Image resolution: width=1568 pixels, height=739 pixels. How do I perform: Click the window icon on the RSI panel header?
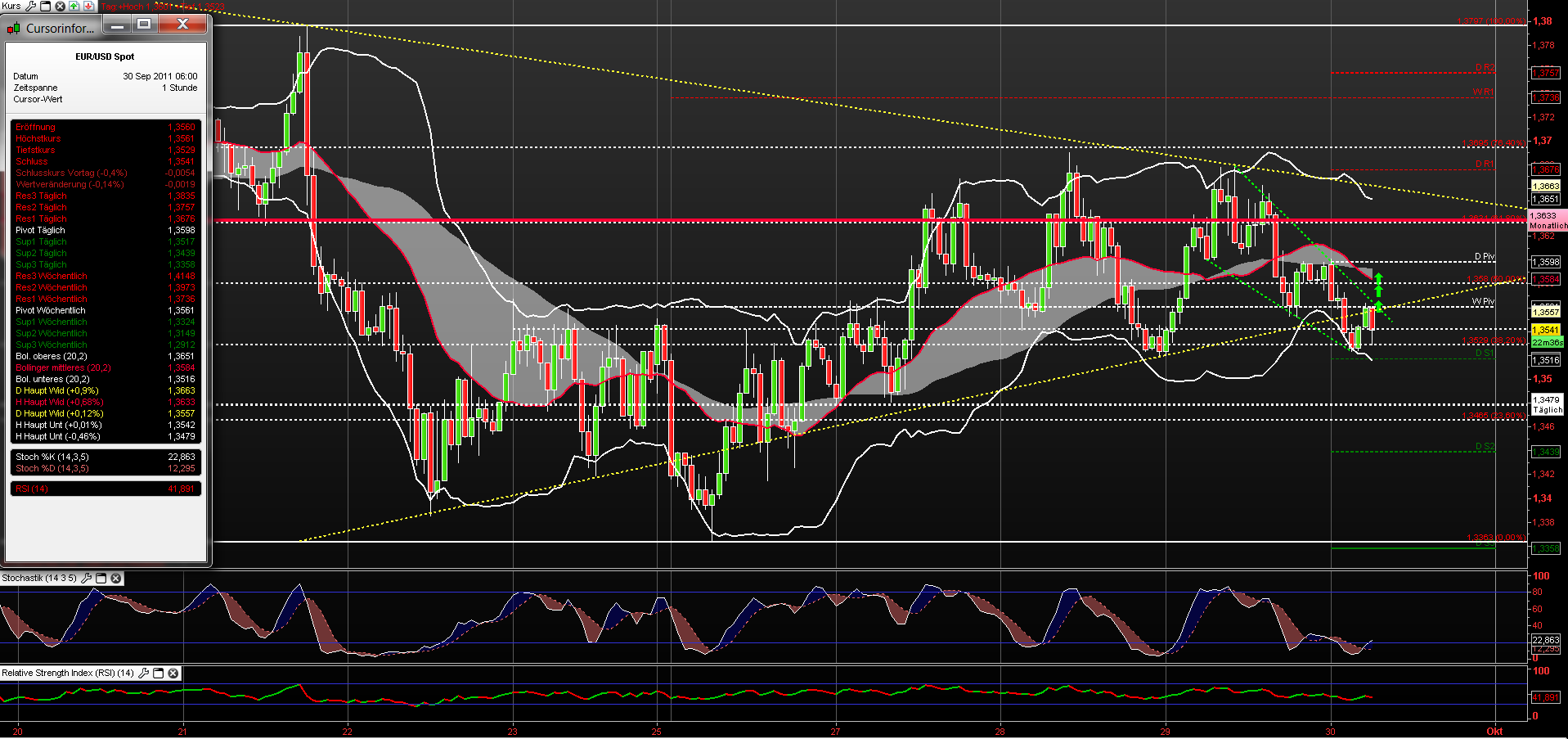159,673
